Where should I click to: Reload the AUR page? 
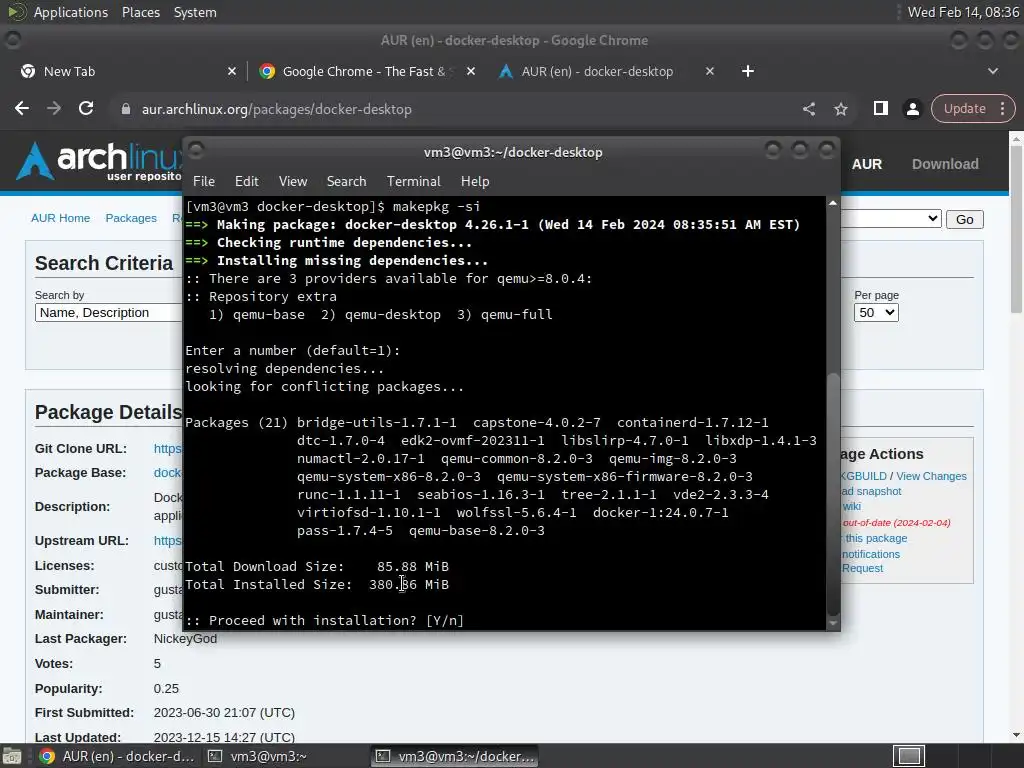[x=86, y=108]
